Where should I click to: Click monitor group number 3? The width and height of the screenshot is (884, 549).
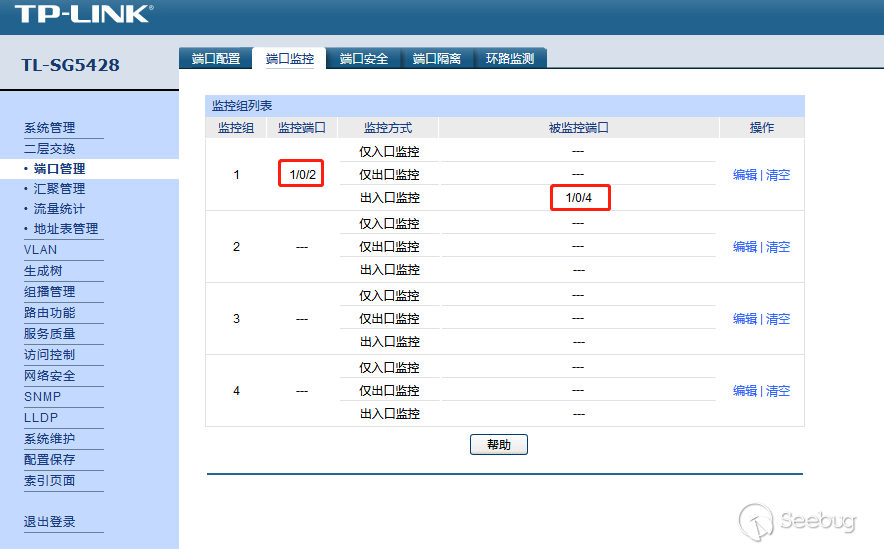pos(236,319)
